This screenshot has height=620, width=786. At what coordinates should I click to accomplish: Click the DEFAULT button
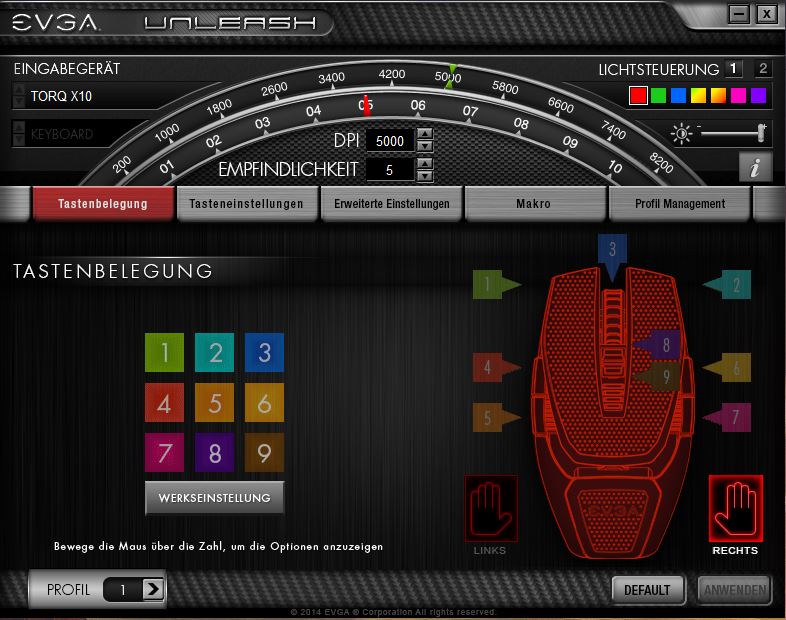(647, 590)
